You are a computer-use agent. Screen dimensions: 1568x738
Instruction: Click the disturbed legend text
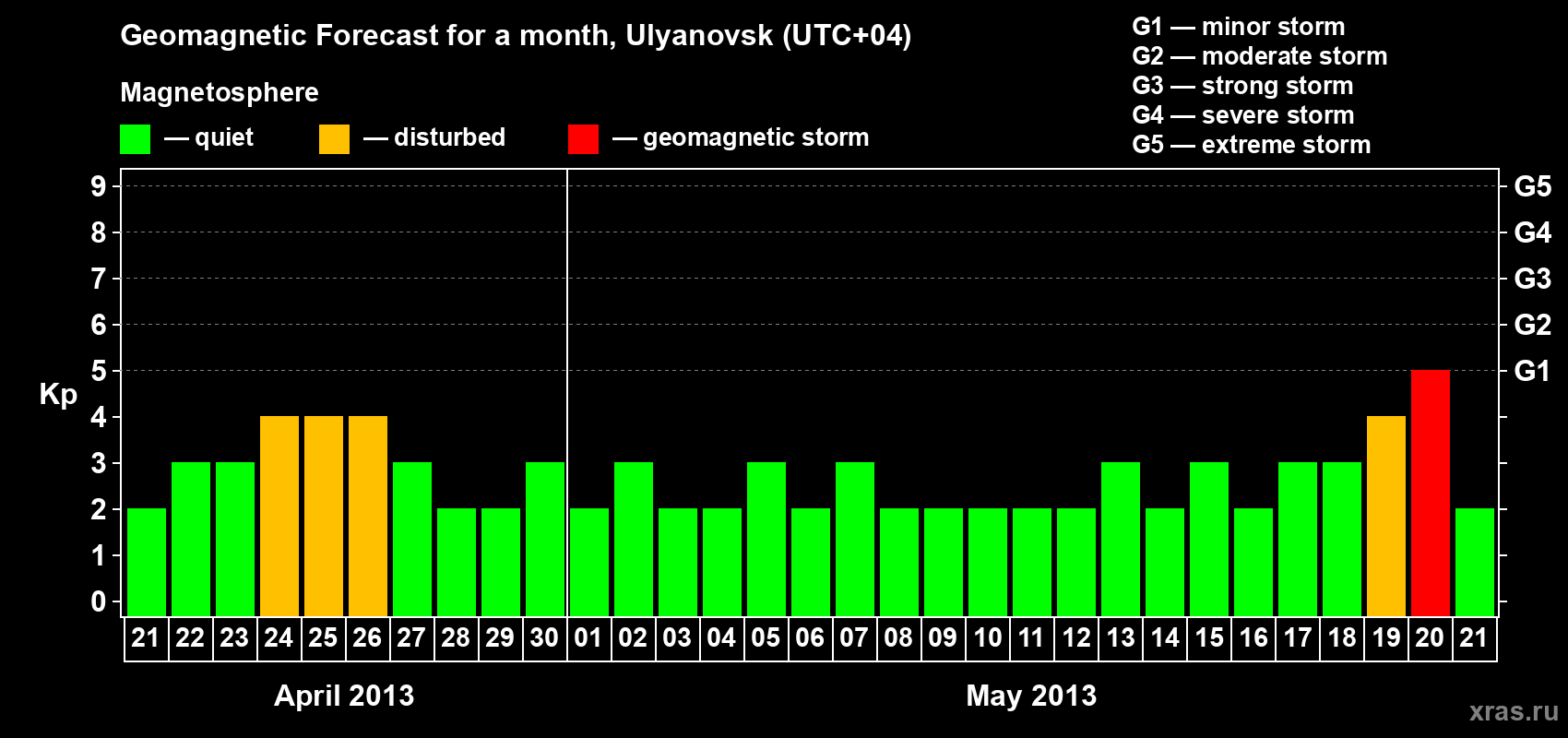click(x=450, y=137)
